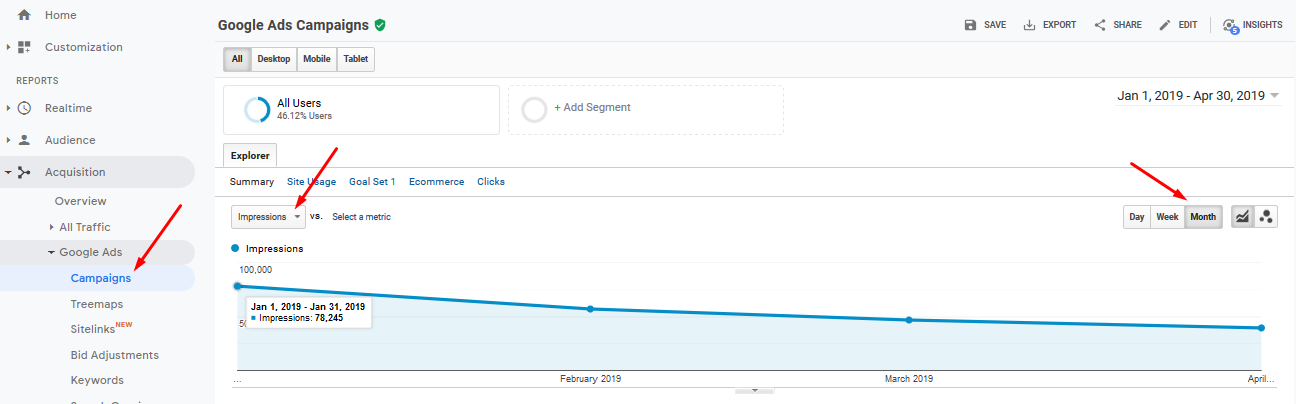The width and height of the screenshot is (1296, 404).
Task: Click the Export download icon
Action: pyautogui.click(x=1029, y=25)
